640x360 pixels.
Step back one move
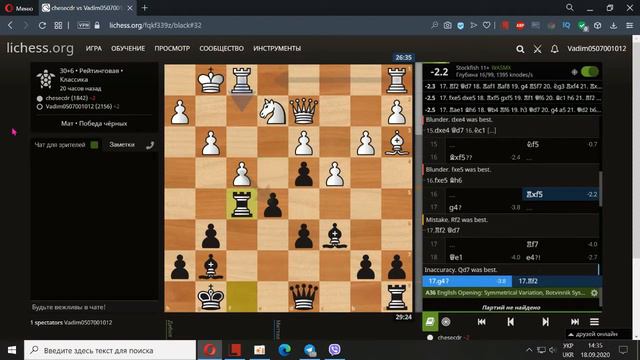[x=510, y=322]
